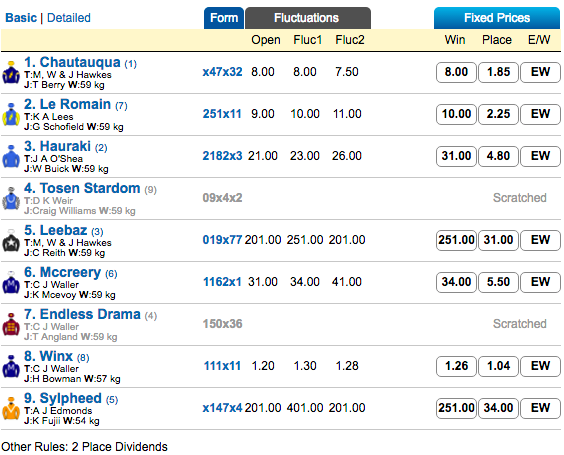Click Chautauqua place price 1.85
Screen dimensions: 564x455
tap(498, 72)
